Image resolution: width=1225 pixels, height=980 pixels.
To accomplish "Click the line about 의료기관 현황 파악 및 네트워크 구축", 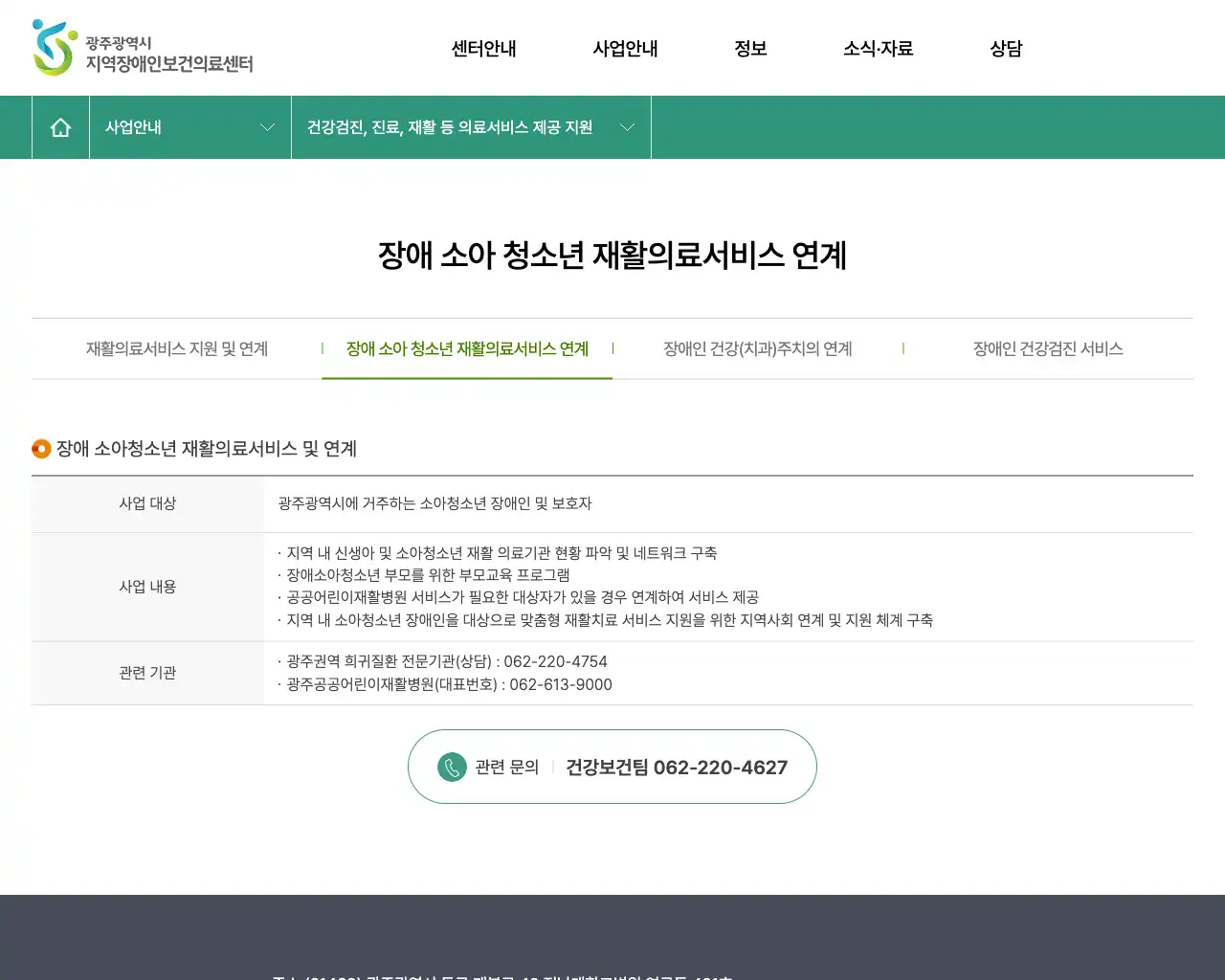I will 498,553.
